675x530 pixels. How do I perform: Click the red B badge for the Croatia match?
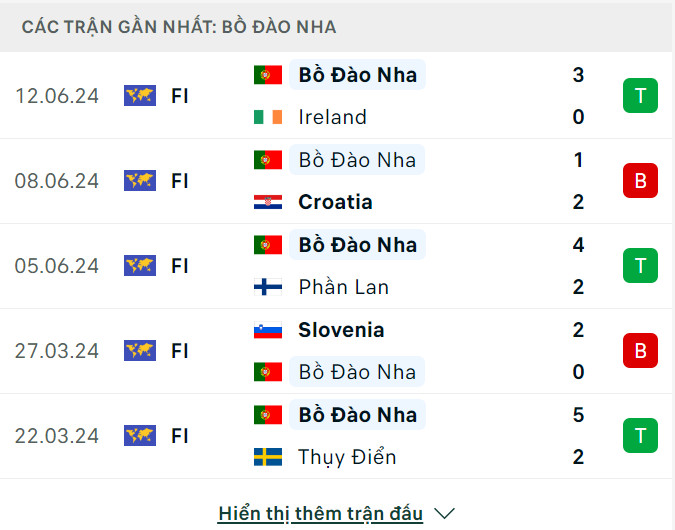point(639,181)
